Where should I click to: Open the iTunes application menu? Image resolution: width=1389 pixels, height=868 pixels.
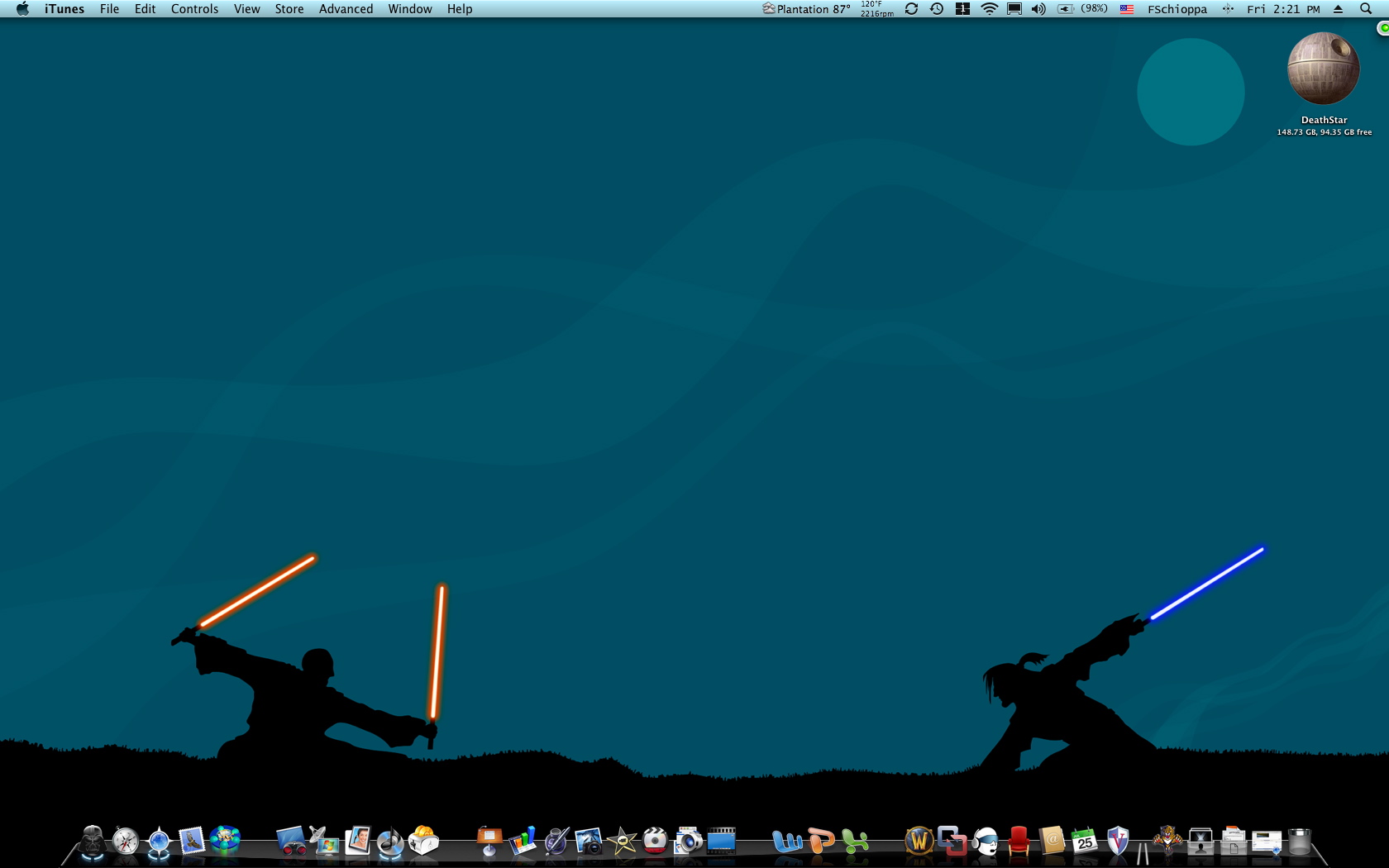pos(64,9)
